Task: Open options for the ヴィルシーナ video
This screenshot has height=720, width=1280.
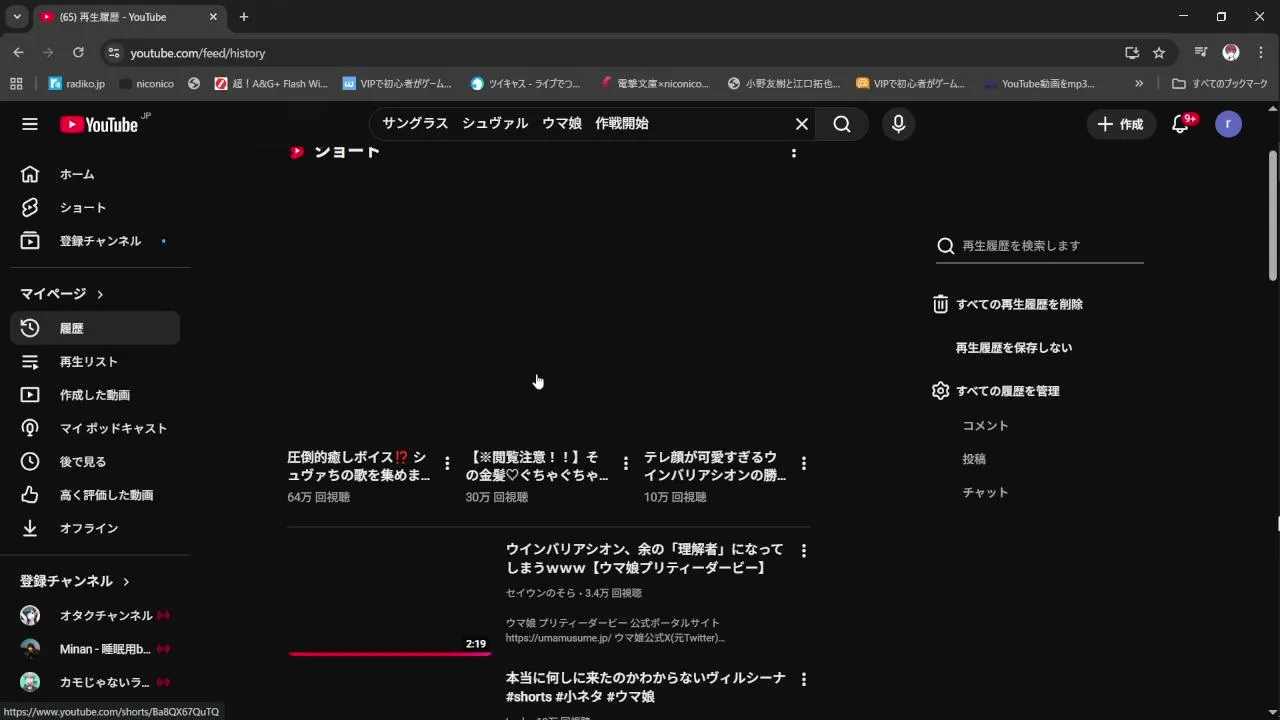Action: tap(804, 679)
